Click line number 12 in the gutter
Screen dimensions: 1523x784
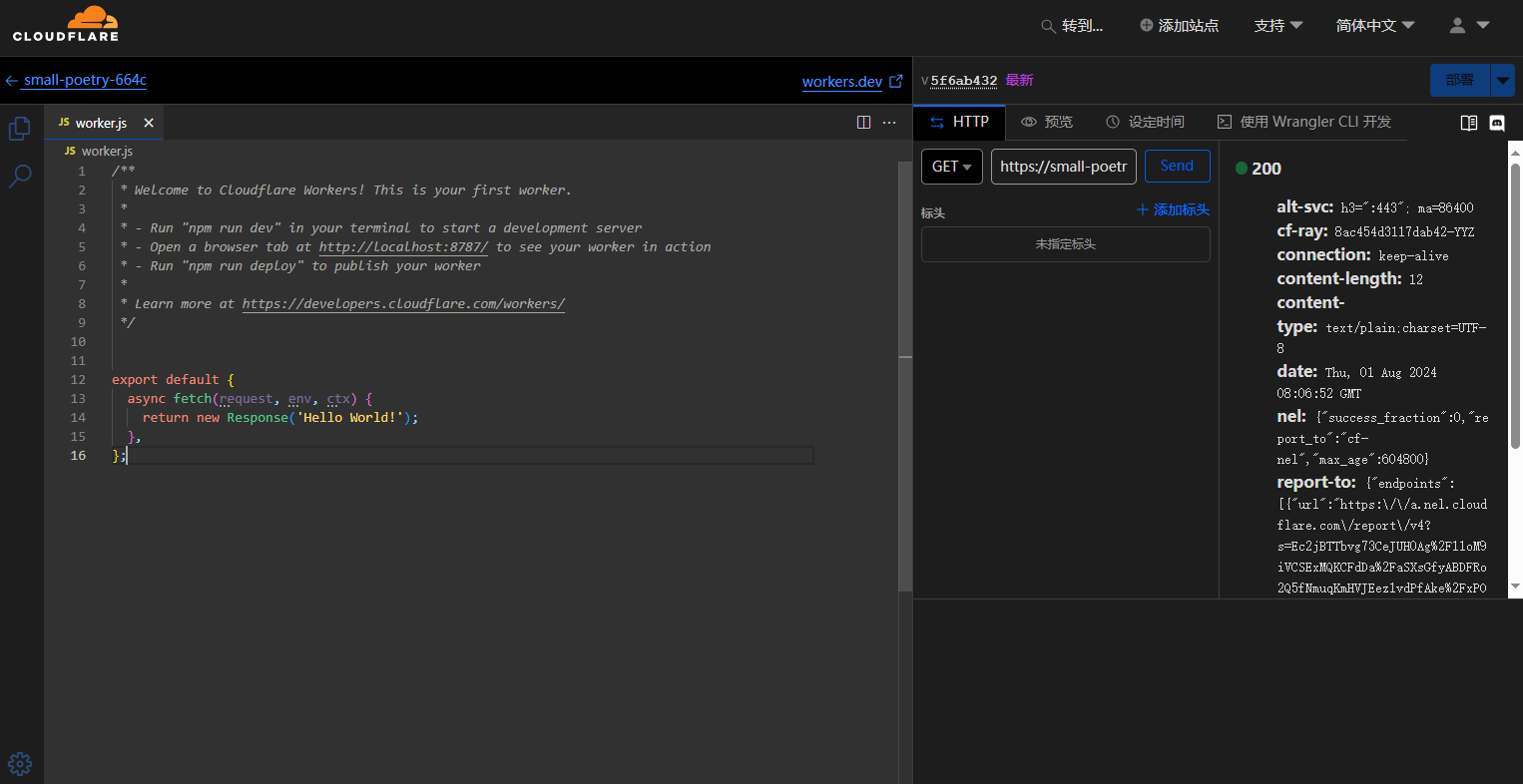click(78, 380)
